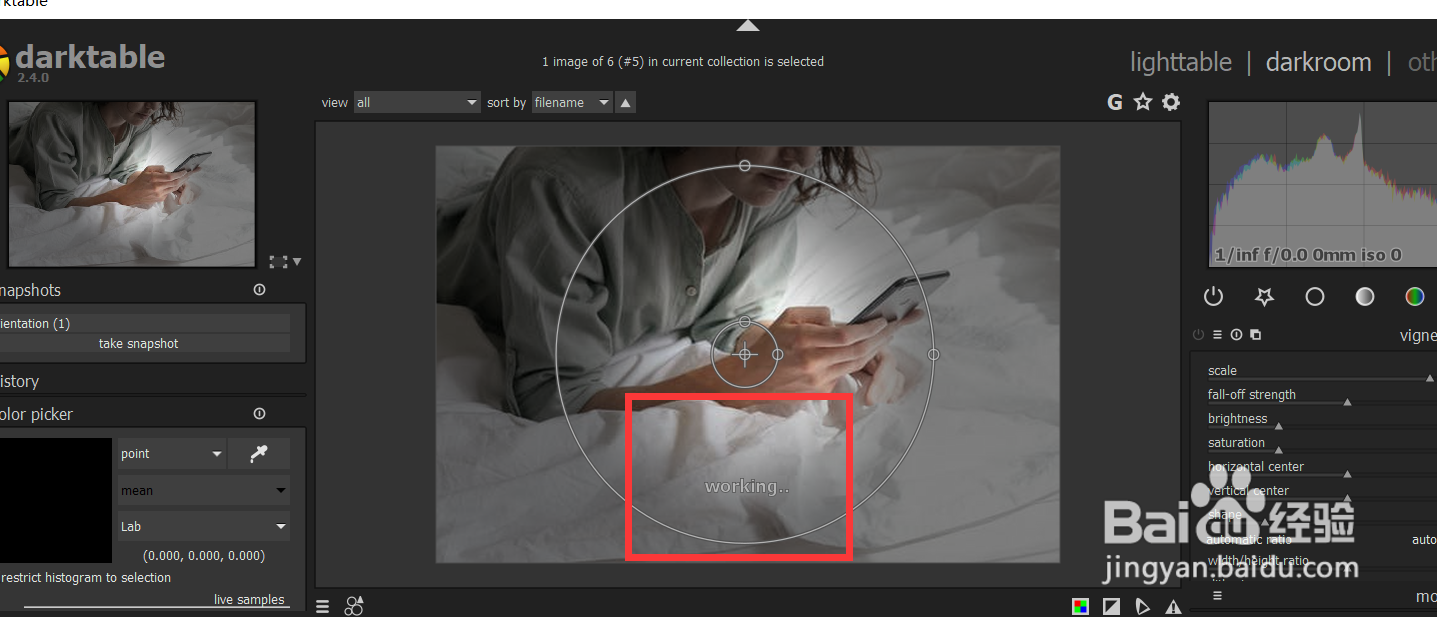Click the Lab values (0.000, 0.000, 0.000)

click(204, 556)
